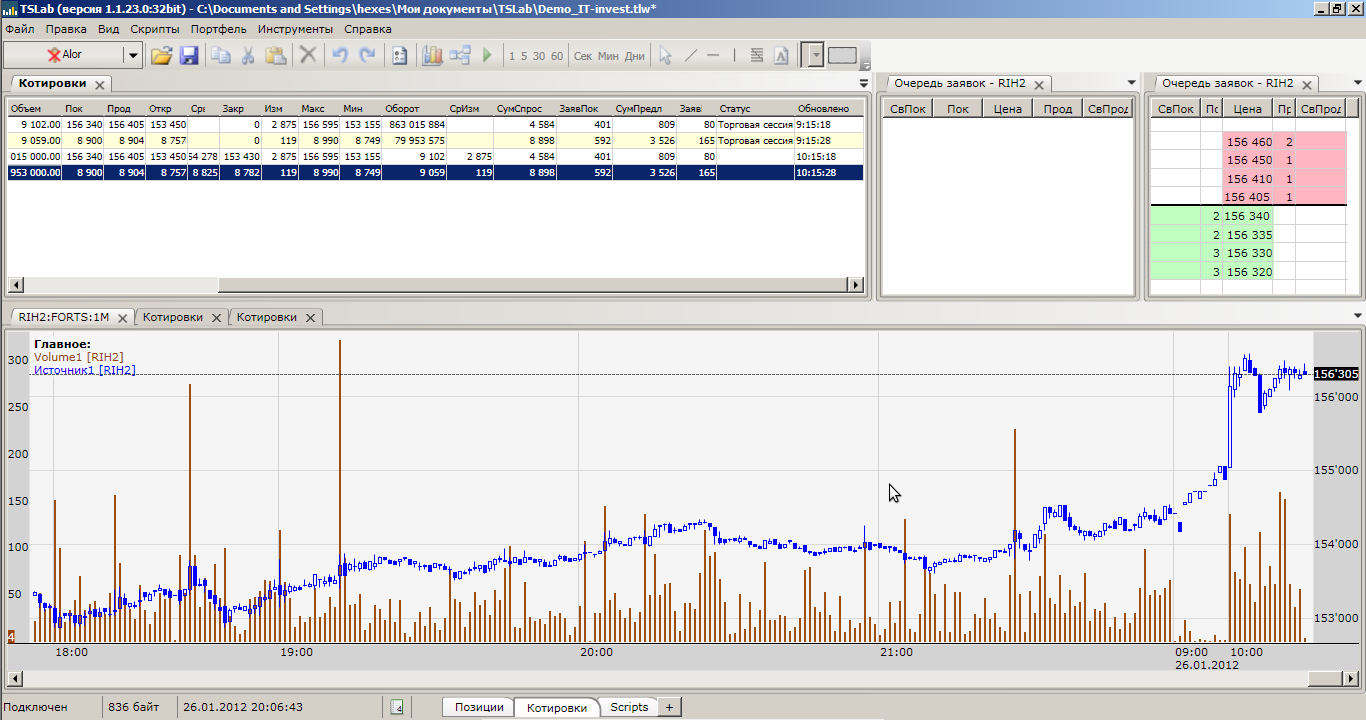Click the undo arrow in the toolbar

click(x=340, y=56)
